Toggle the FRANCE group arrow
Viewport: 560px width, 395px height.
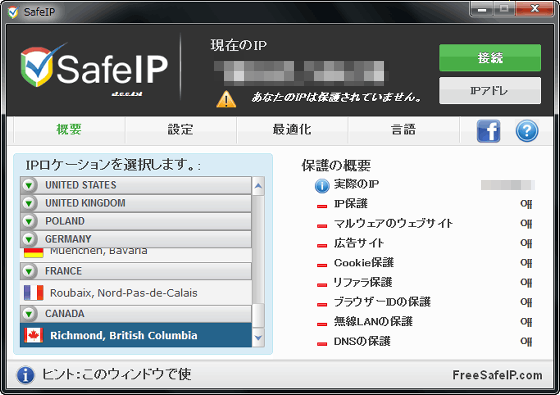point(29,271)
